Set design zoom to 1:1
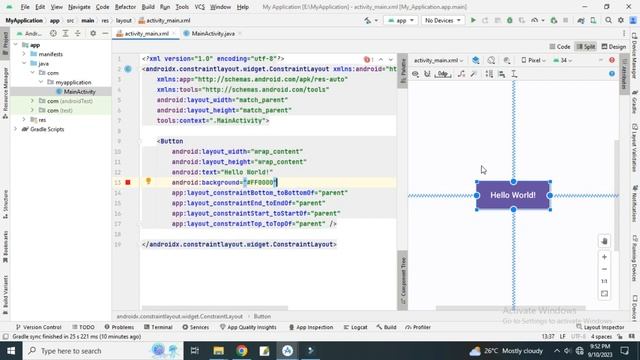 [x=604, y=281]
